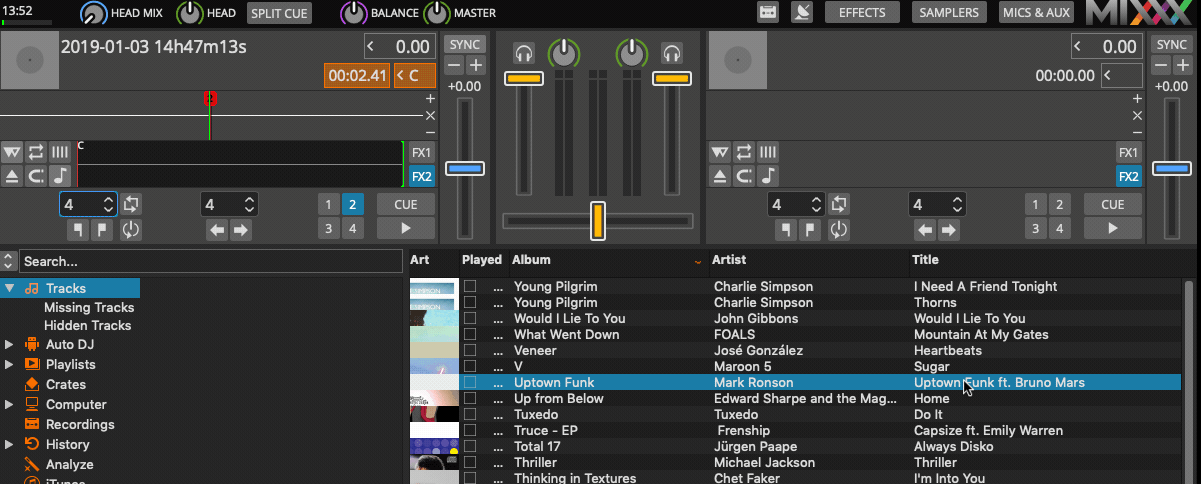This screenshot has width=1201, height=484.
Task: Open right deck beatloop size spinbox
Action: point(795,204)
